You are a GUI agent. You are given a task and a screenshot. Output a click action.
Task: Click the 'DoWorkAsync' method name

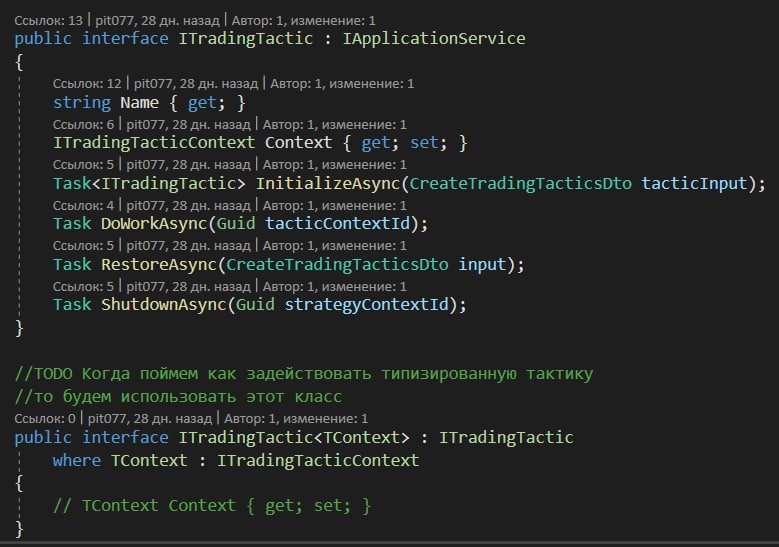(x=154, y=224)
